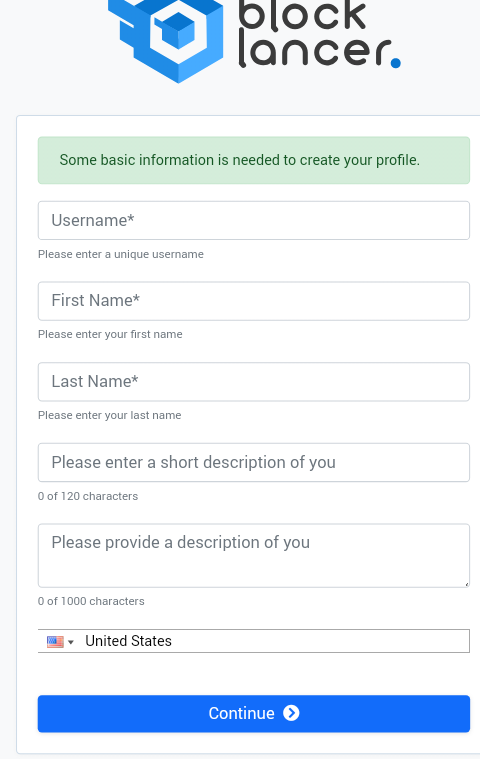
Task: Click the United States flag icon
Action: (55, 642)
